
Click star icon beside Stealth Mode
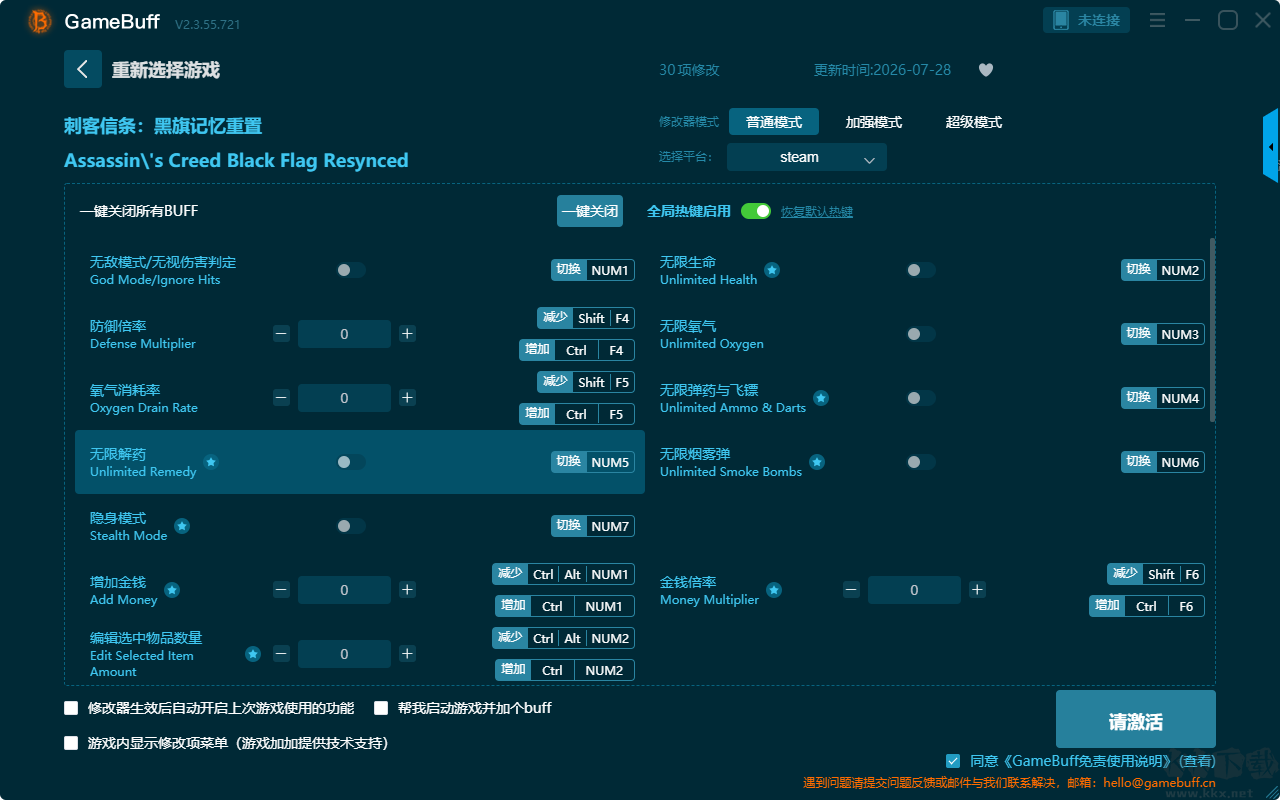click(182, 526)
